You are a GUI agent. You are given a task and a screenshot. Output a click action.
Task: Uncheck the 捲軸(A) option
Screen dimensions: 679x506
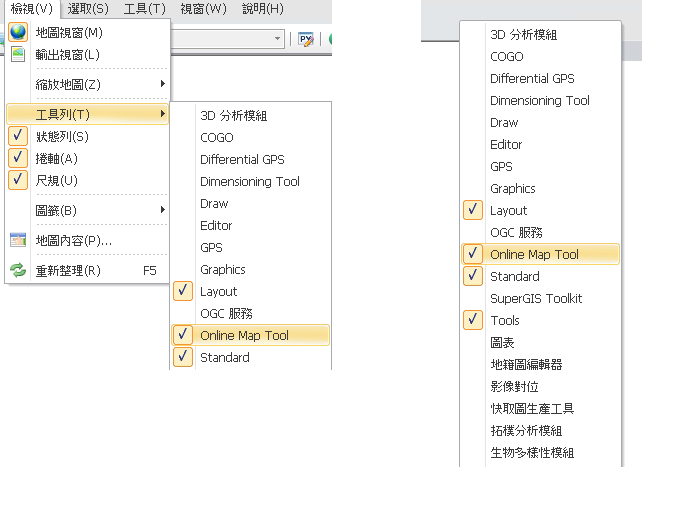(x=18, y=158)
